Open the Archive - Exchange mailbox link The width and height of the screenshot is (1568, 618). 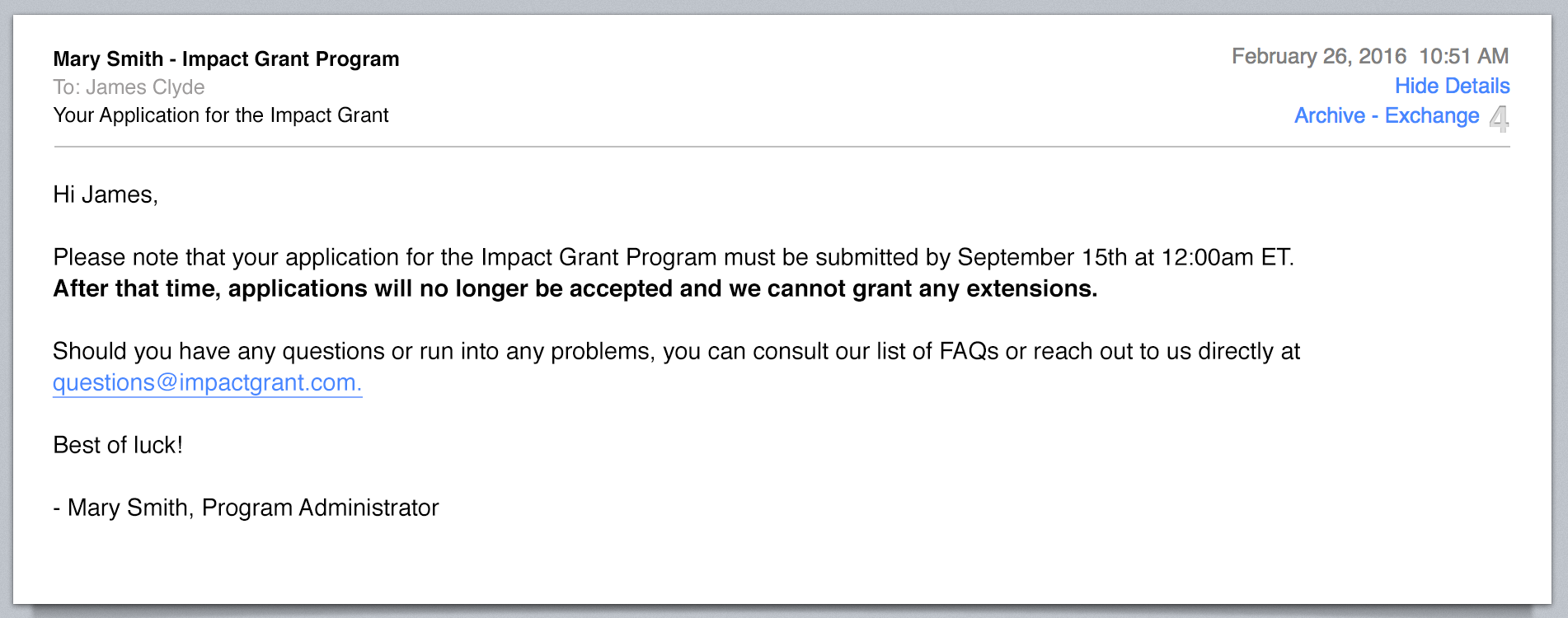click(x=1387, y=115)
